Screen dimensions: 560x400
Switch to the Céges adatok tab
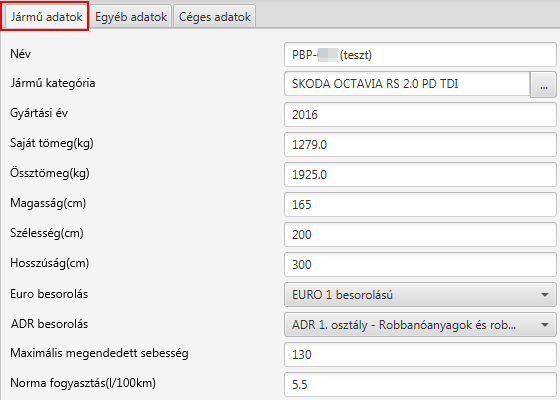click(215, 16)
